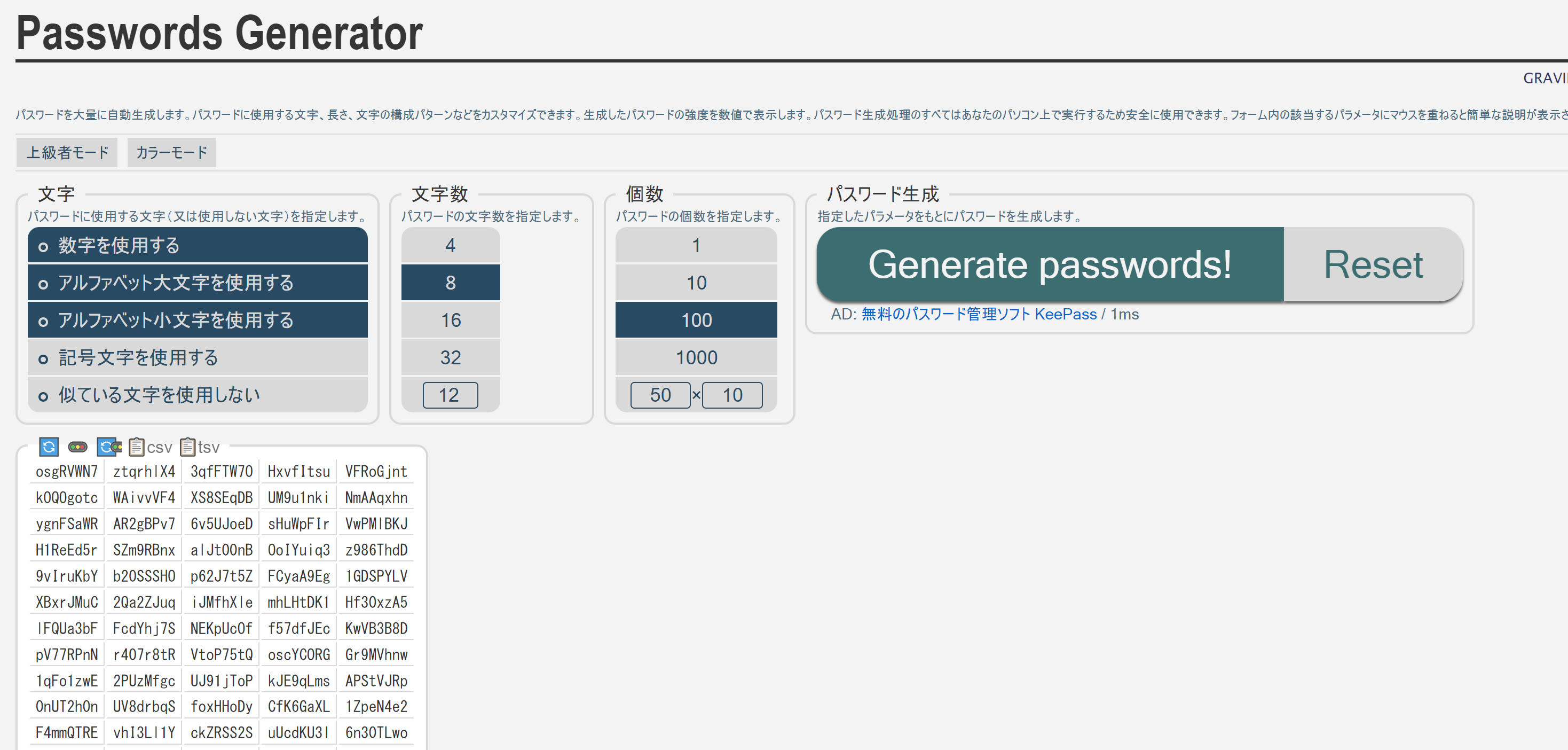The height and width of the screenshot is (750, 1568).
Task: Copy results with the csv clipboard icon
Action: (x=151, y=447)
